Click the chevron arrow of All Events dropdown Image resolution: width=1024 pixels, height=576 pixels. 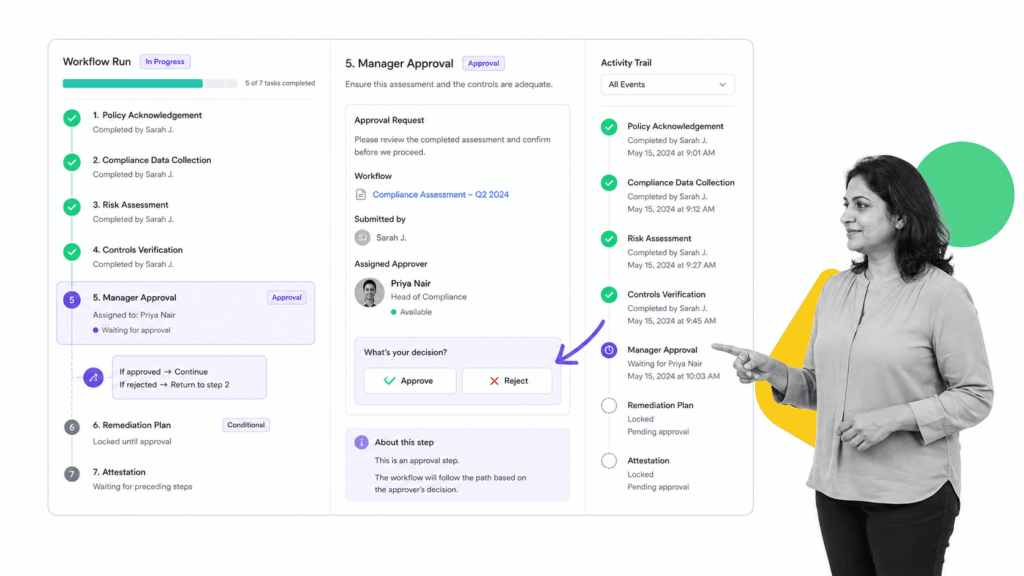722,84
